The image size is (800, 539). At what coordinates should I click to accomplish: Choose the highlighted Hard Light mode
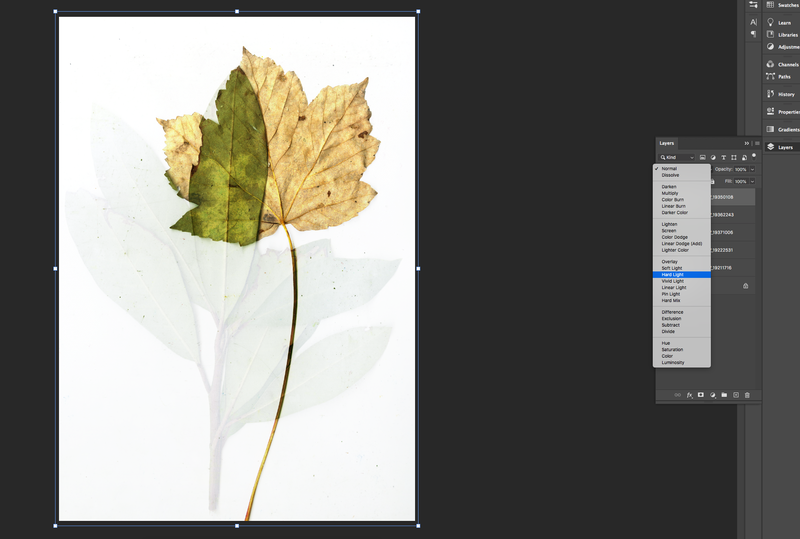coord(682,275)
